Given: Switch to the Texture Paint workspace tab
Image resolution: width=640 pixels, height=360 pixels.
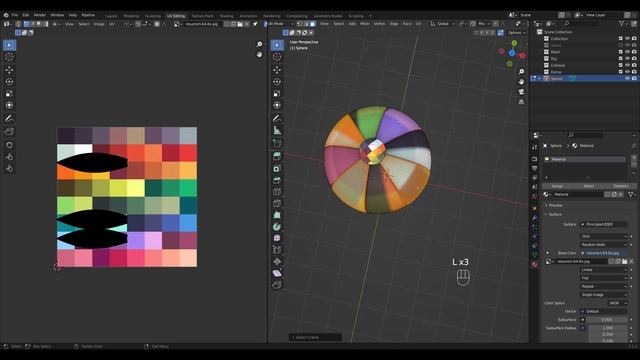Looking at the screenshot, I should (202, 16).
